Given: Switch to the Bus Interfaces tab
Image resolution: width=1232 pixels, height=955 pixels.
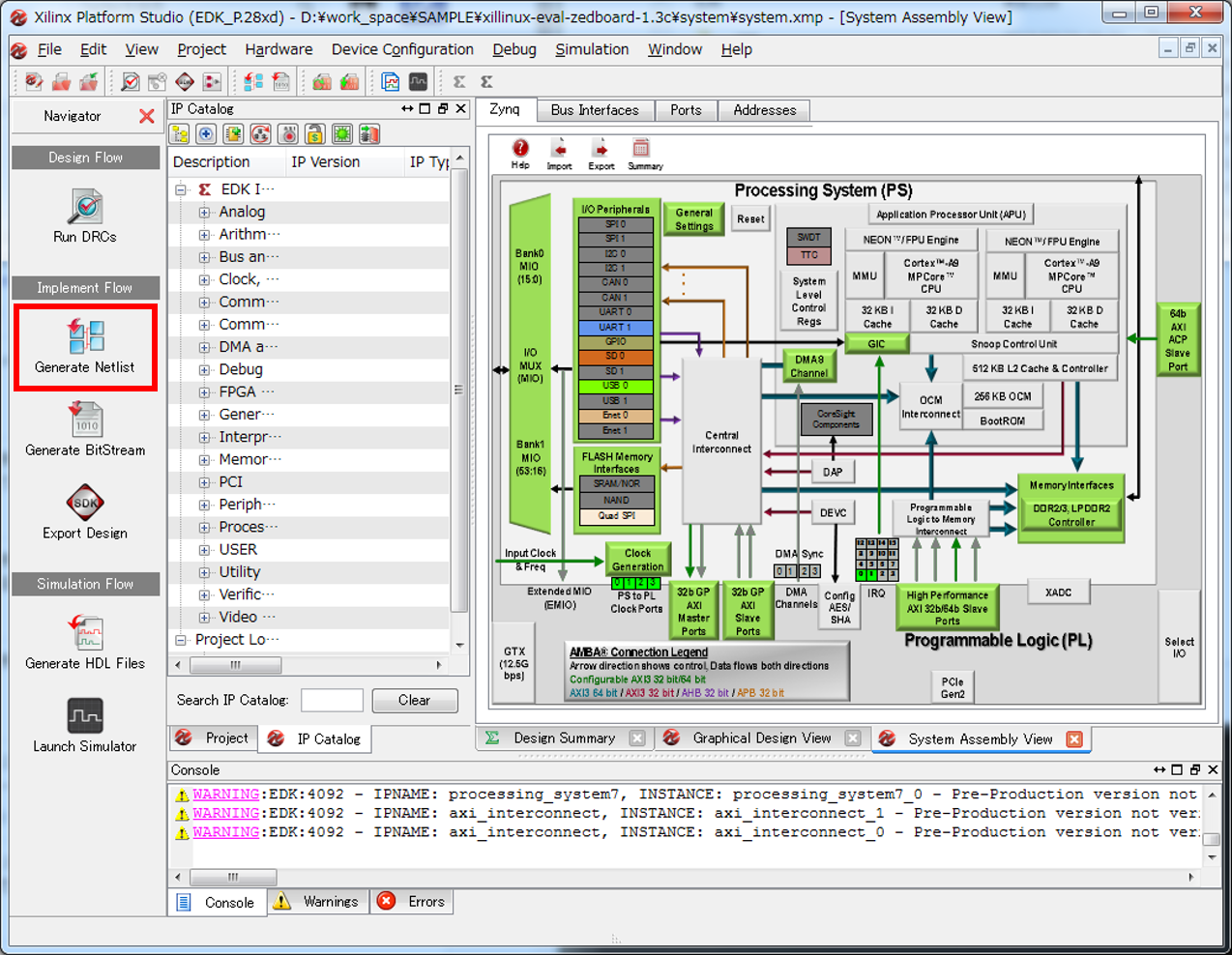Looking at the screenshot, I should (x=594, y=109).
